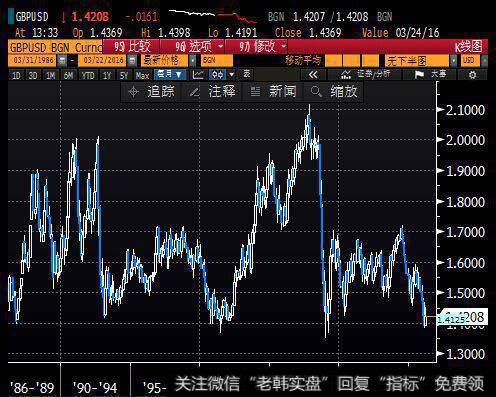496x397 pixels.
Task: Toggle the 大事 events flag
Action: [x=430, y=75]
